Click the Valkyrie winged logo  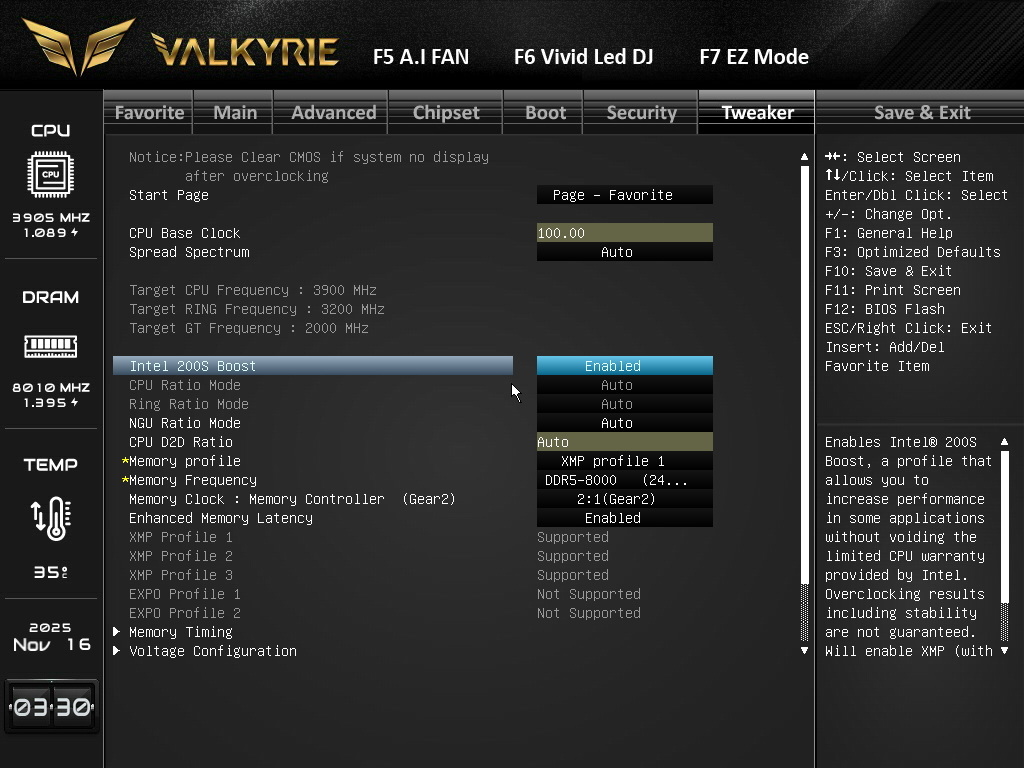78,47
